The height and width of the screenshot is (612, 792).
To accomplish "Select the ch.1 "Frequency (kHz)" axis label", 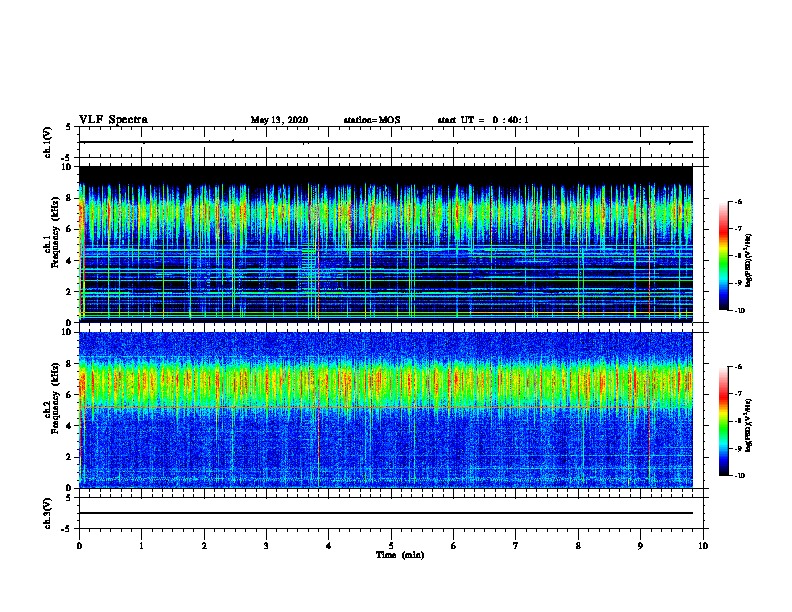I will [55, 232].
